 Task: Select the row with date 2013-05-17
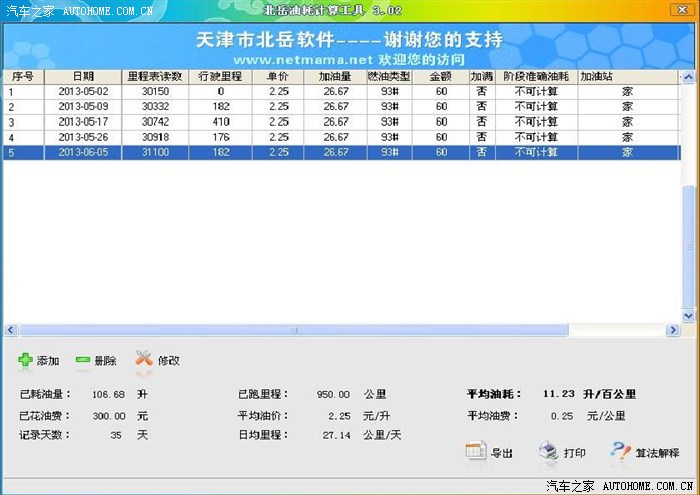[x=83, y=122]
